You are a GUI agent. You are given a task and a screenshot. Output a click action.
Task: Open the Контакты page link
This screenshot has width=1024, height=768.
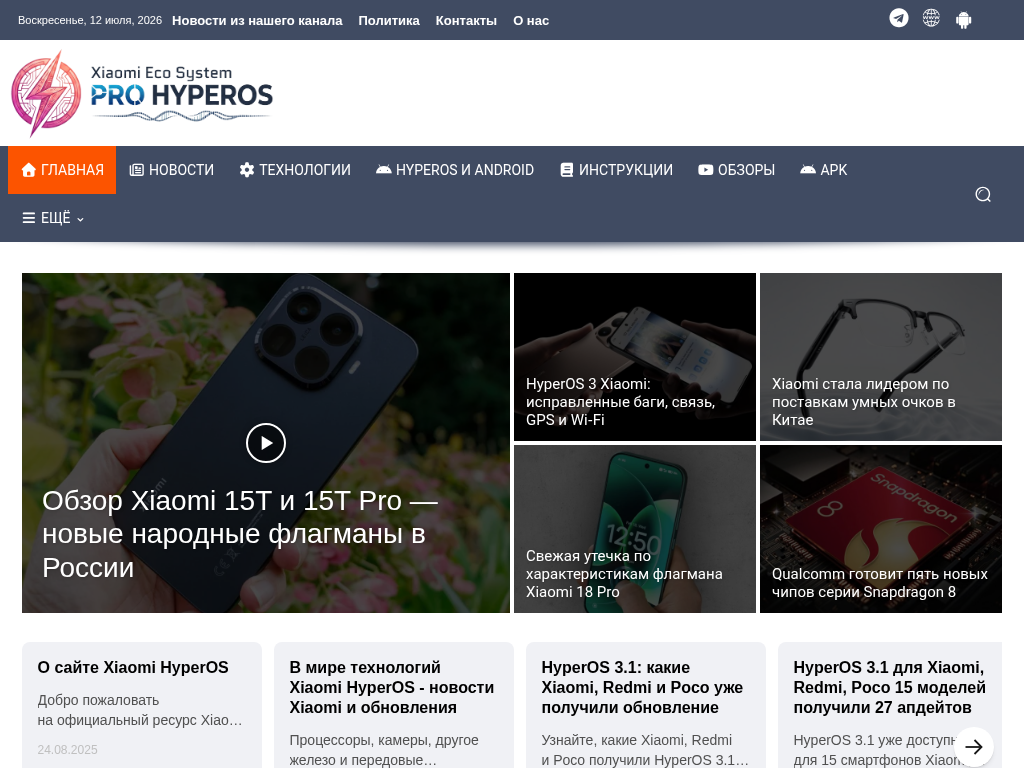click(466, 20)
